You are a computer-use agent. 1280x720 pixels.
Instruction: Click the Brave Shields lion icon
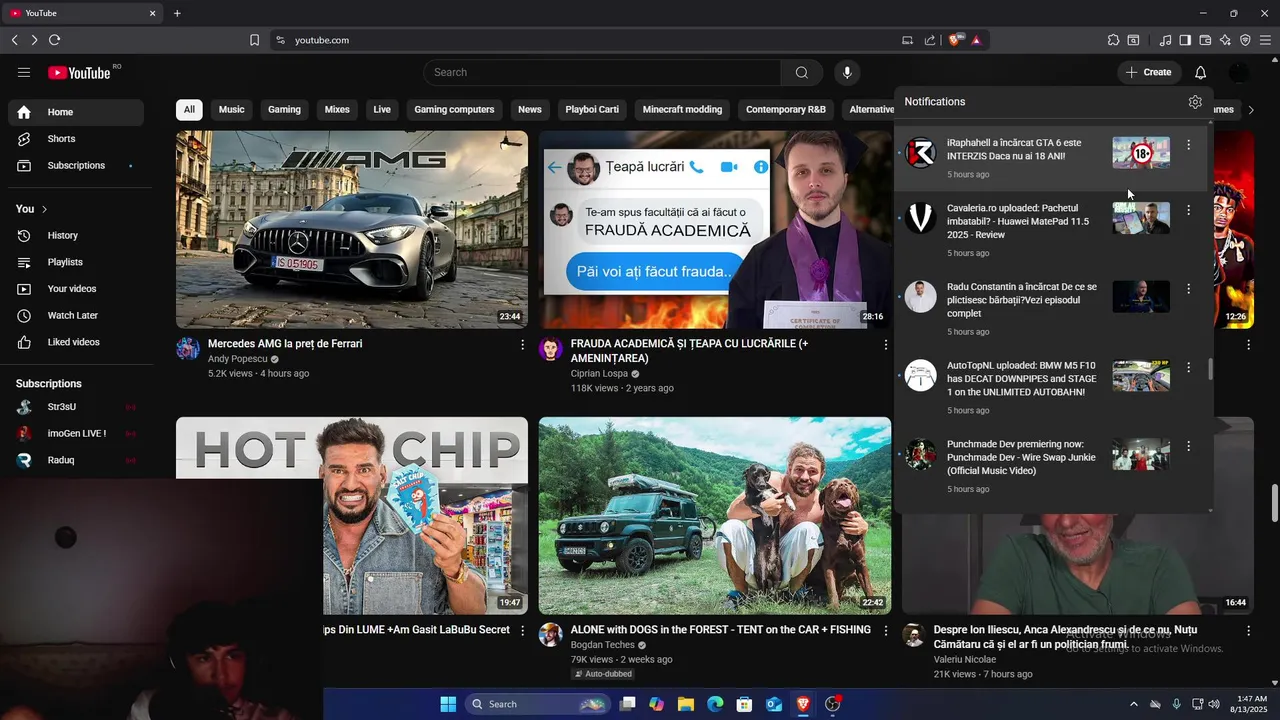tap(956, 40)
